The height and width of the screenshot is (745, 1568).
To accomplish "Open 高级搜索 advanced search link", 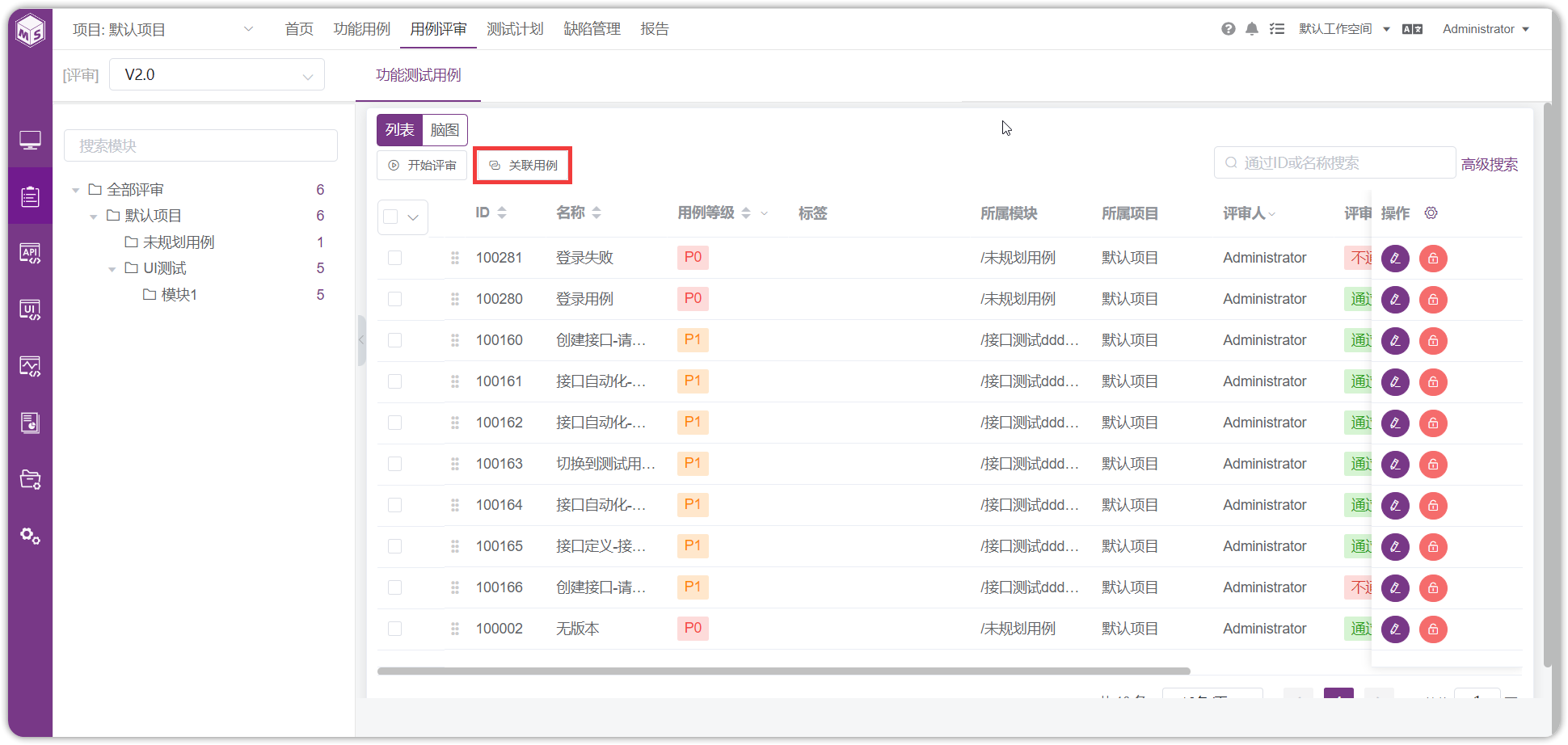I will pos(1489,164).
